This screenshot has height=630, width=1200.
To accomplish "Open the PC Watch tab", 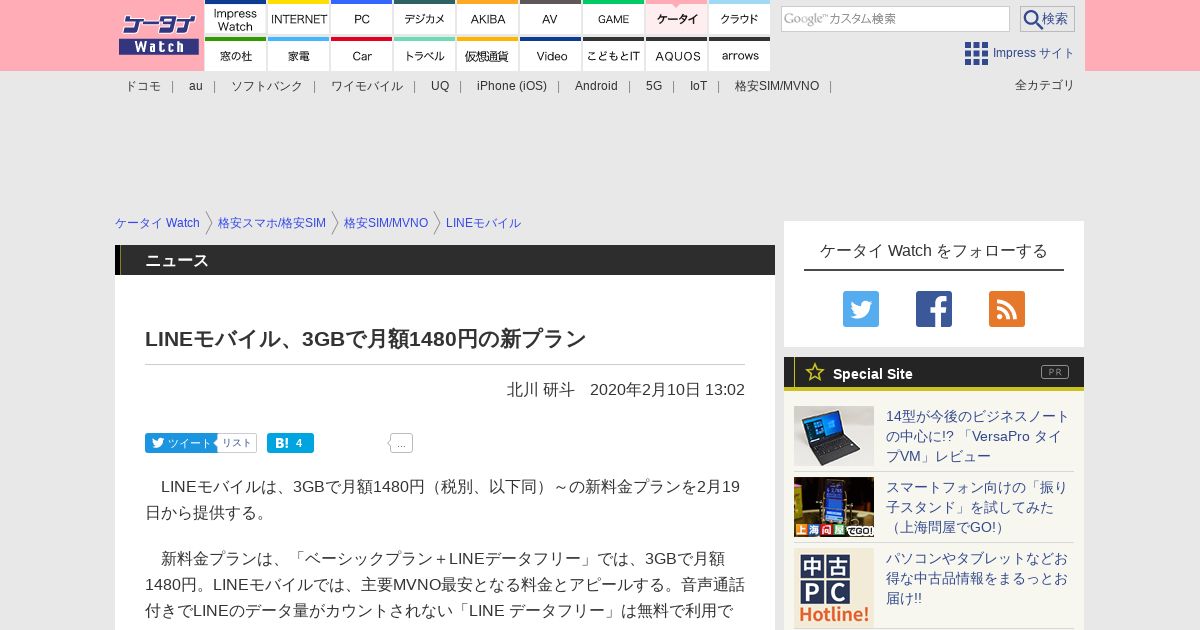I will click(x=361, y=19).
